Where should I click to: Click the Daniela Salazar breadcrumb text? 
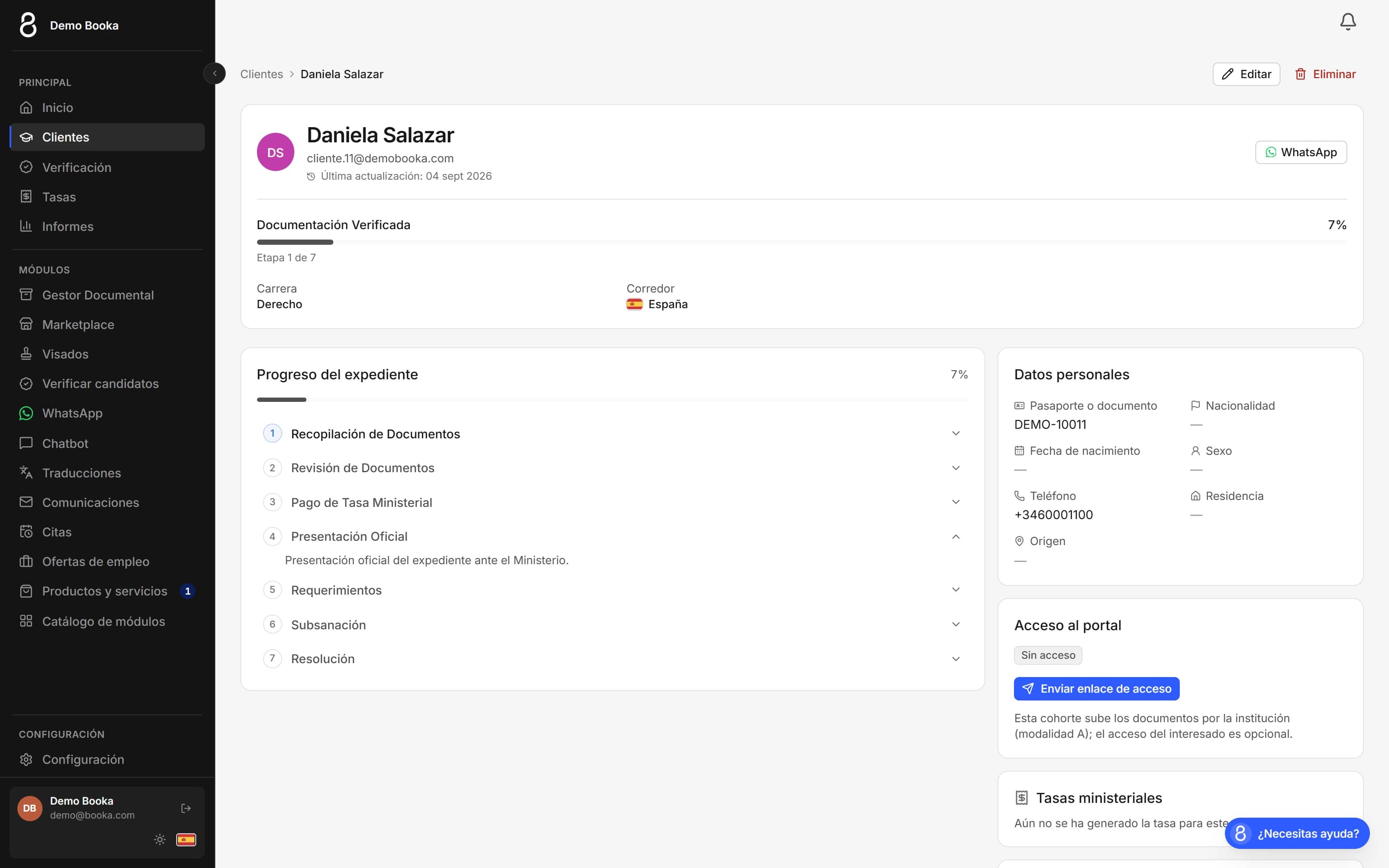point(342,74)
